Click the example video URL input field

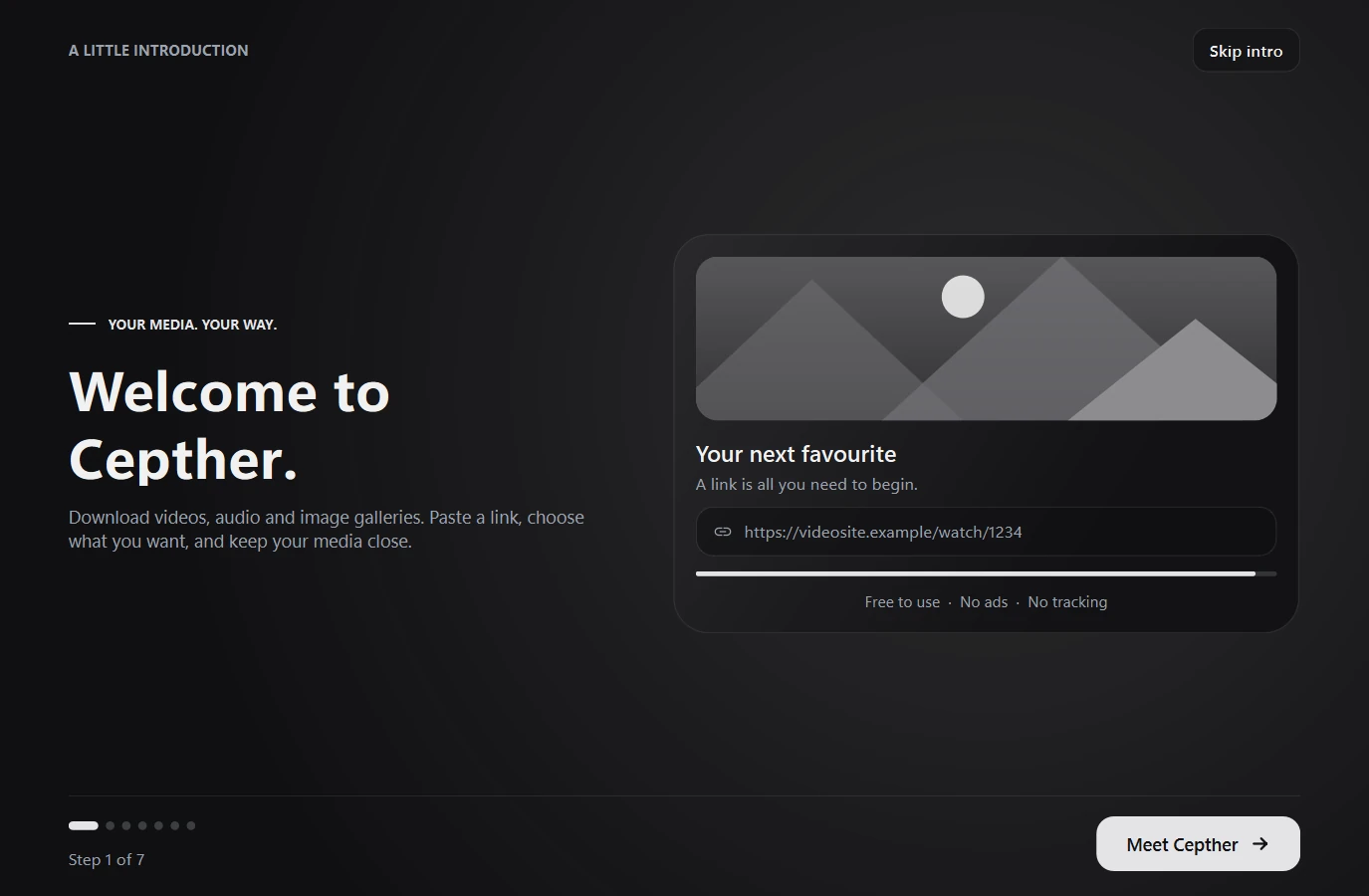pyautogui.click(x=986, y=532)
